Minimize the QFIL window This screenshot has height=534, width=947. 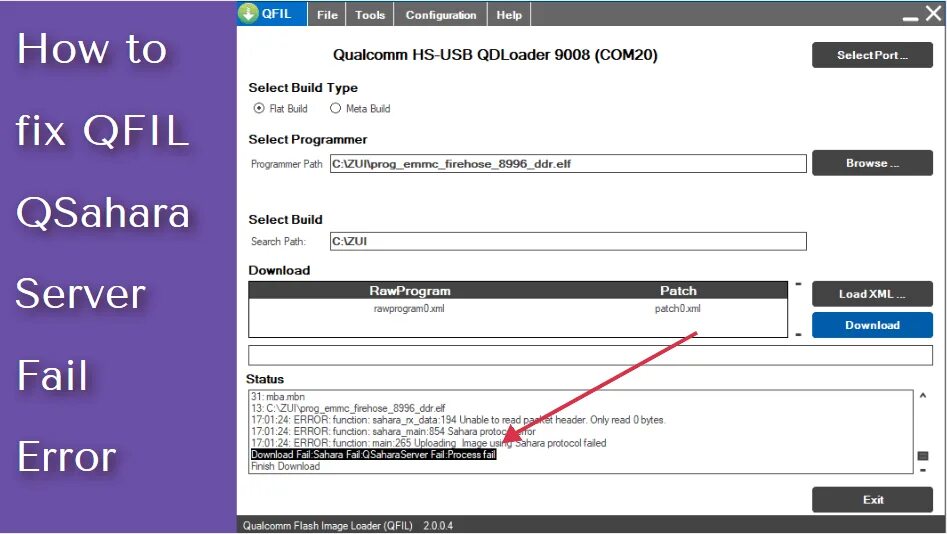click(x=910, y=18)
